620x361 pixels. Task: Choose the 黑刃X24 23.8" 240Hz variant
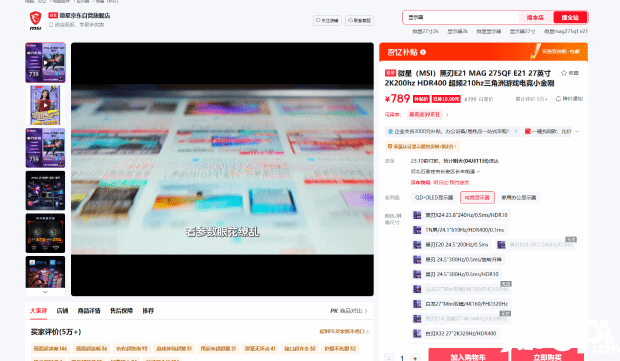click(461, 215)
